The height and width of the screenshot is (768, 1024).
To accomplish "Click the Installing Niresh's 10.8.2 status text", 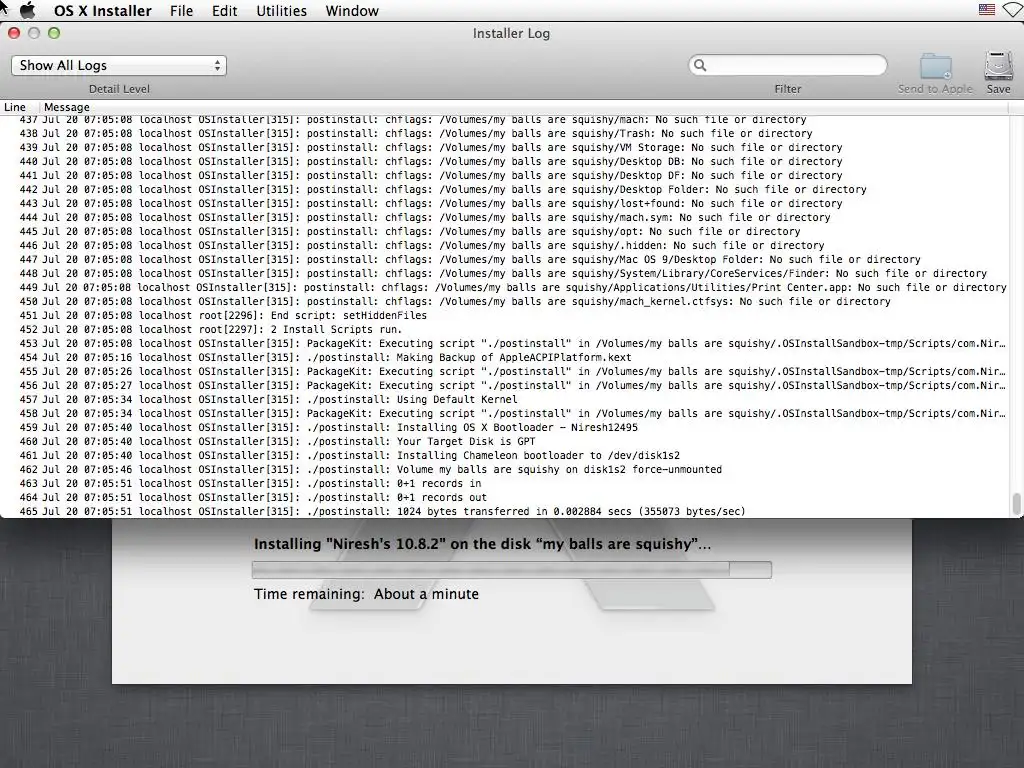I will 482,544.
